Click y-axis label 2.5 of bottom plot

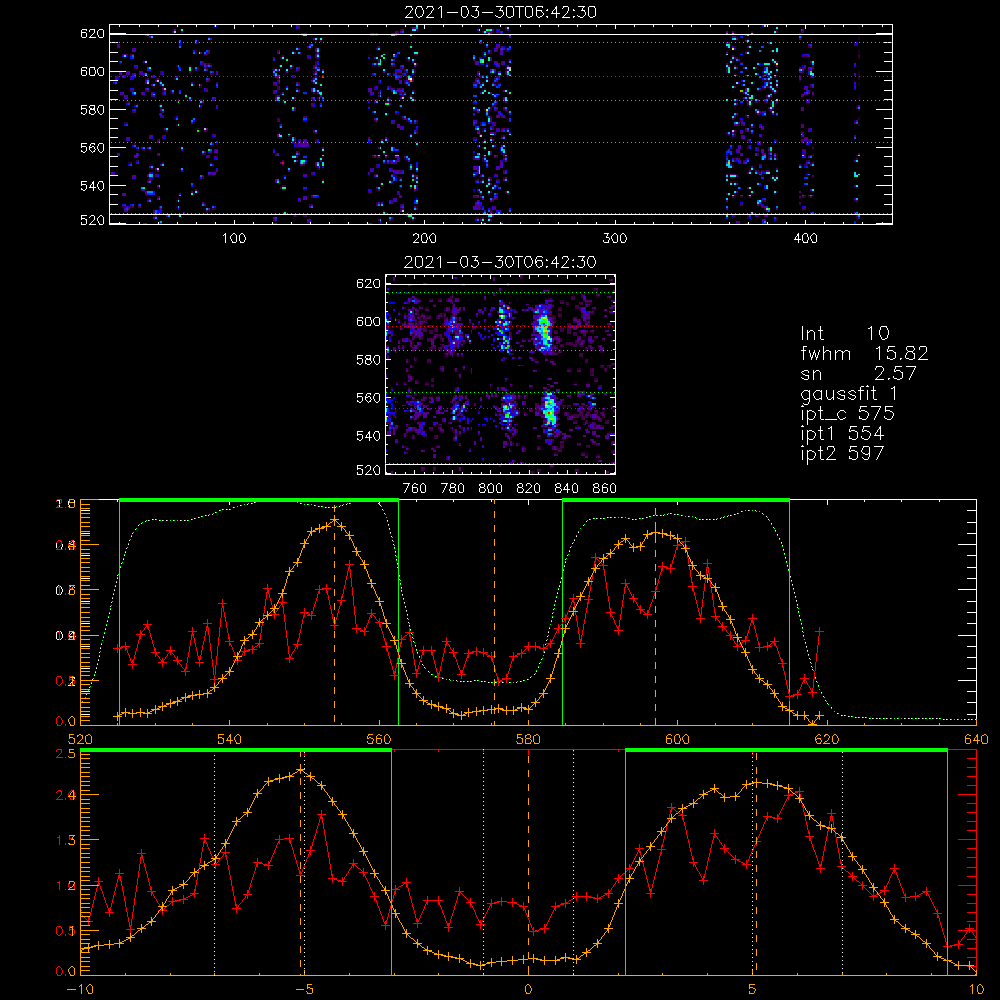[66, 754]
